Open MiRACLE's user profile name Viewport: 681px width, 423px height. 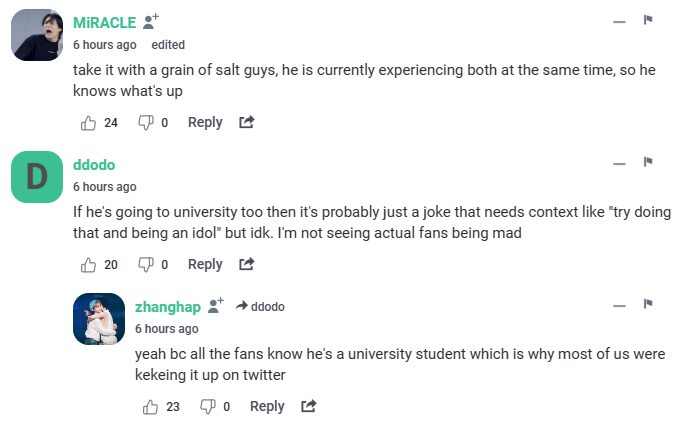click(x=104, y=22)
